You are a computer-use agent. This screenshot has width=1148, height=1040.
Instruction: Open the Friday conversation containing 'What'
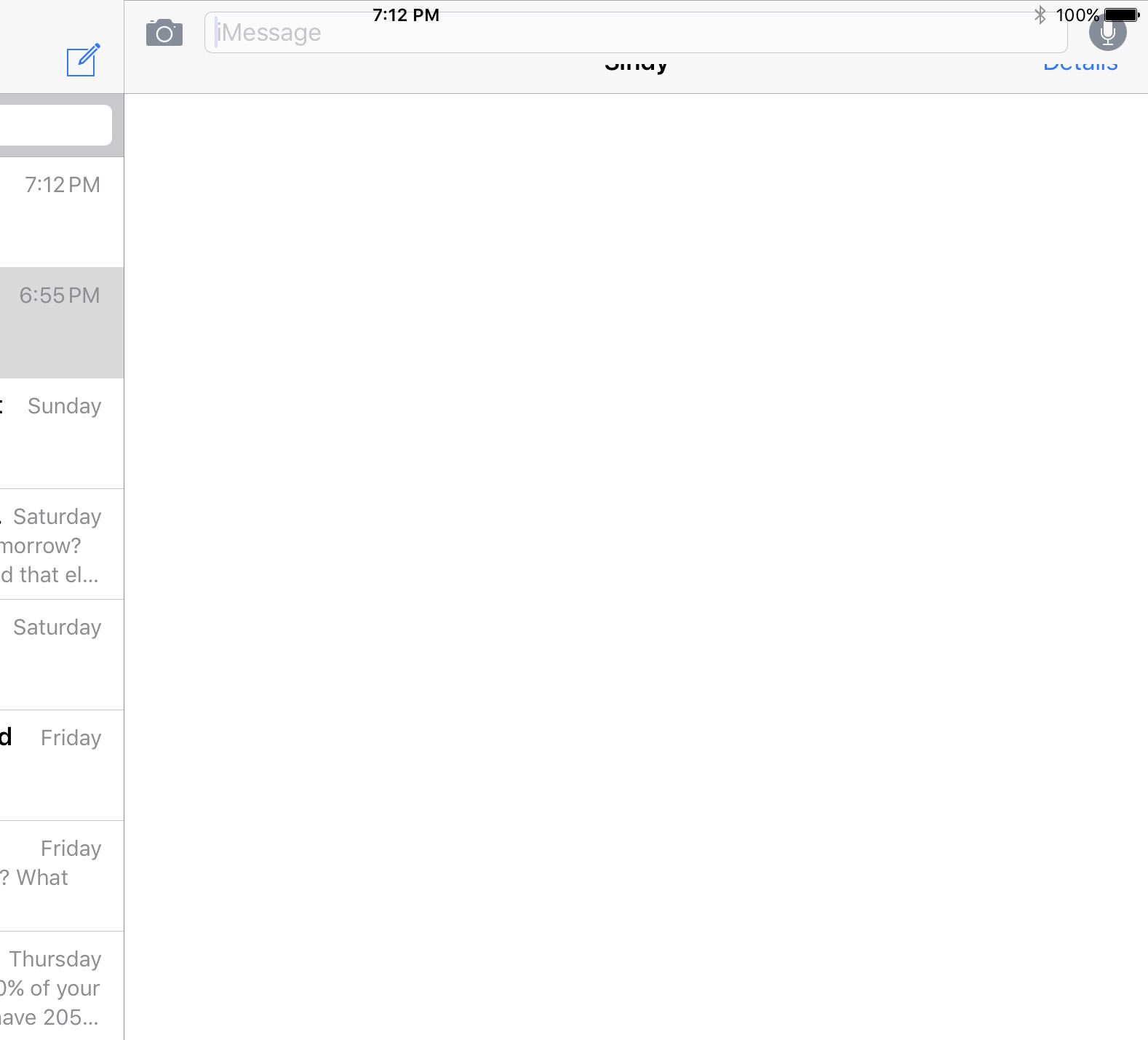point(62,876)
